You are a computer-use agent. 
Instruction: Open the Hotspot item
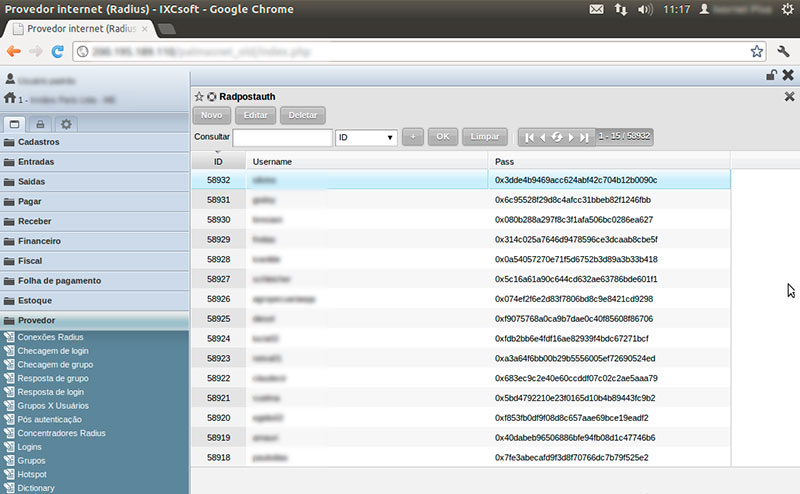(x=32, y=475)
